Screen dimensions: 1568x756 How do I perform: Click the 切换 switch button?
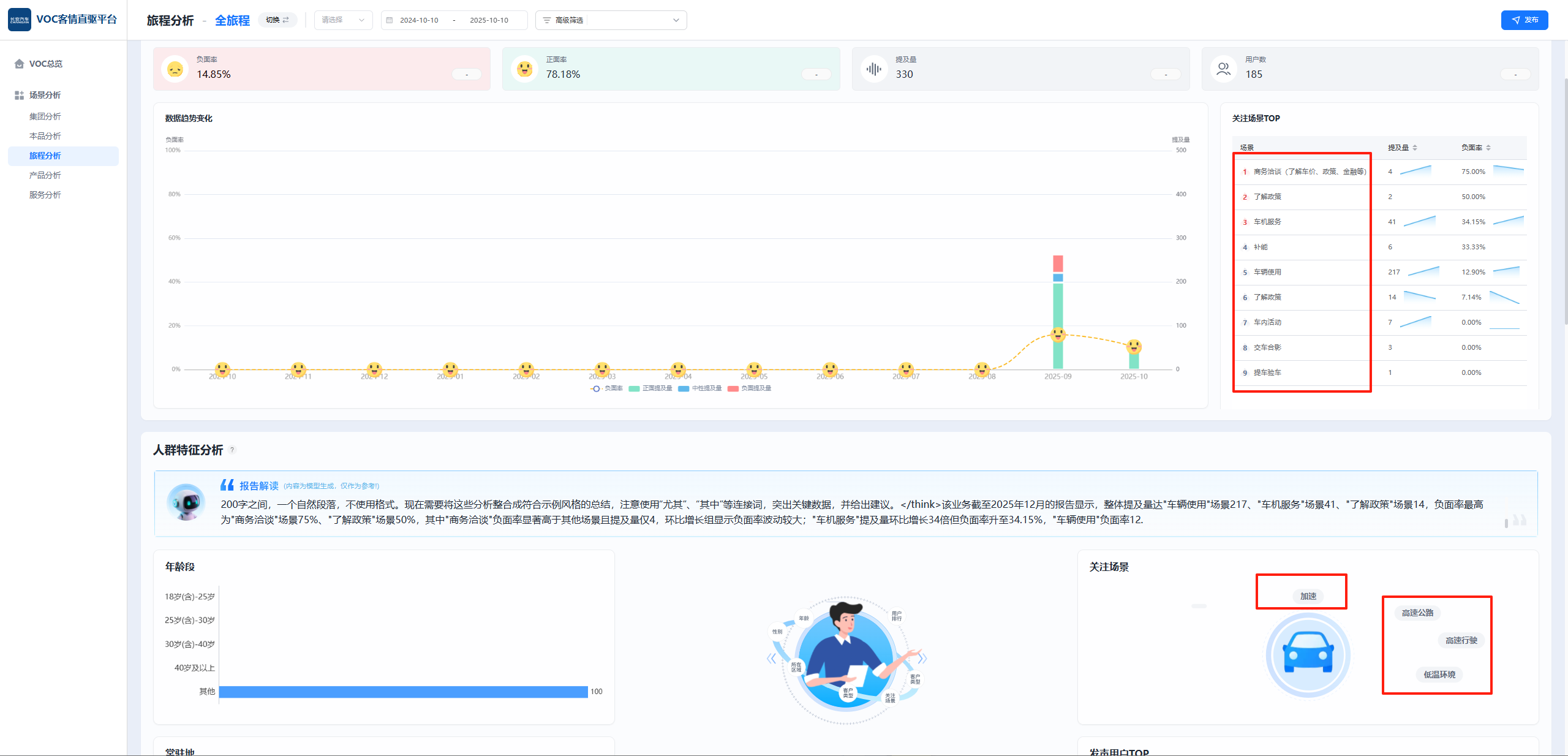(277, 20)
